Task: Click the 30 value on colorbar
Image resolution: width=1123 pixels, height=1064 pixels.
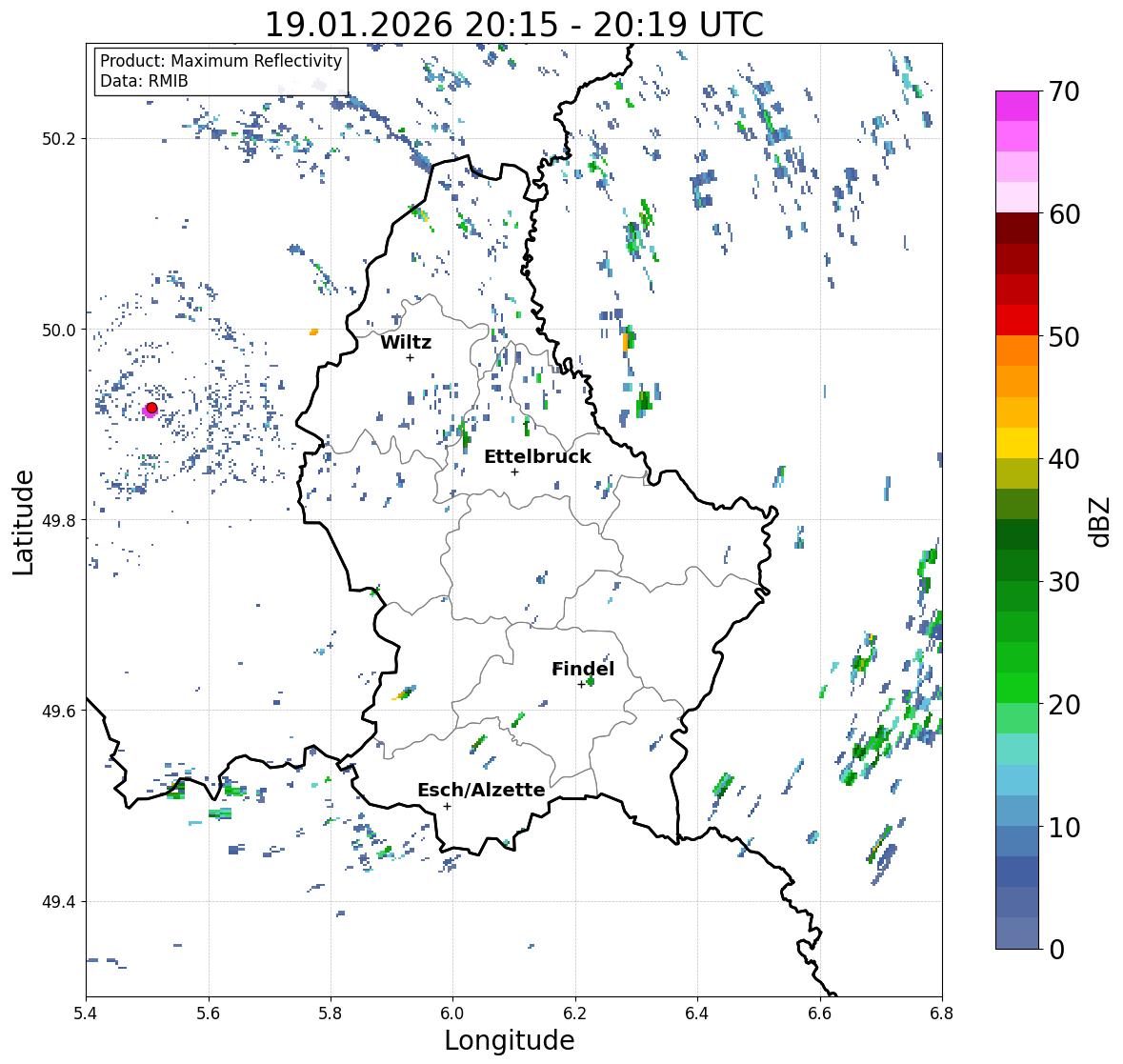Action: [1064, 582]
